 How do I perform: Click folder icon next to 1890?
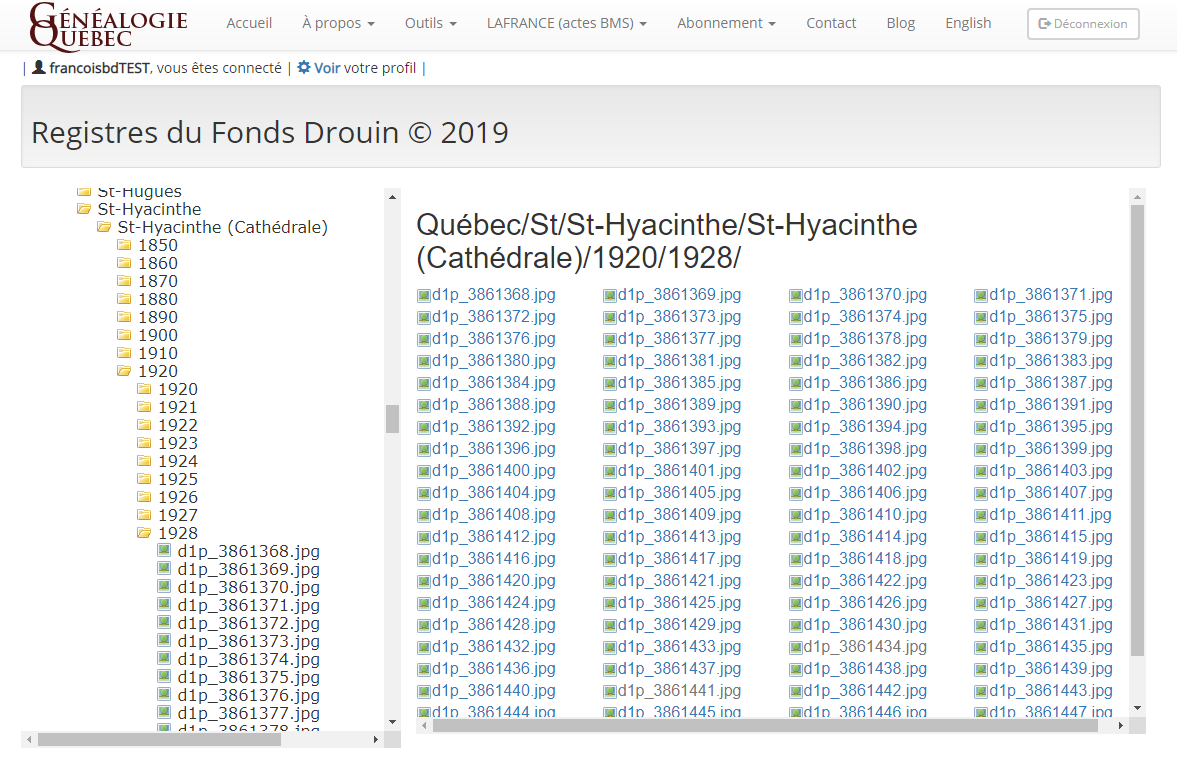pyautogui.click(x=125, y=317)
